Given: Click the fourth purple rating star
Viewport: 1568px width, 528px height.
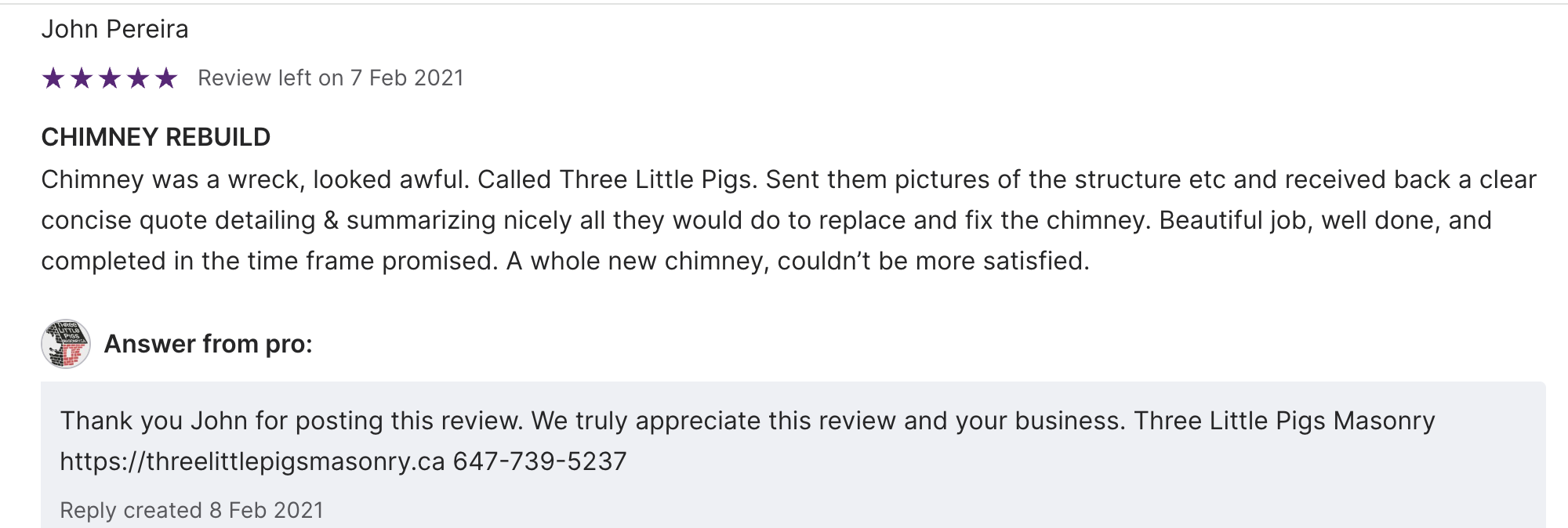Looking at the screenshot, I should 138,78.
